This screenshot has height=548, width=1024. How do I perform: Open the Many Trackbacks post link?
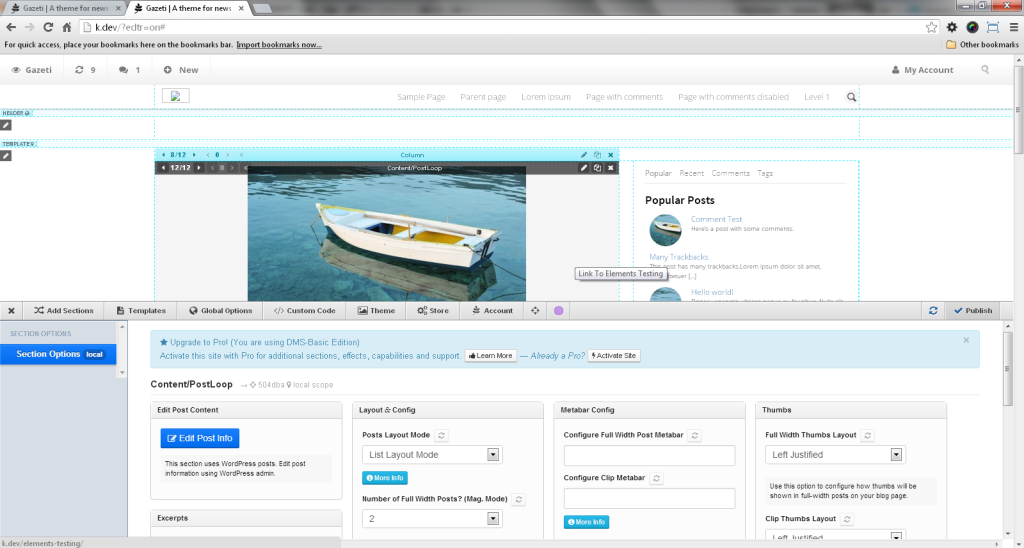click(679, 257)
